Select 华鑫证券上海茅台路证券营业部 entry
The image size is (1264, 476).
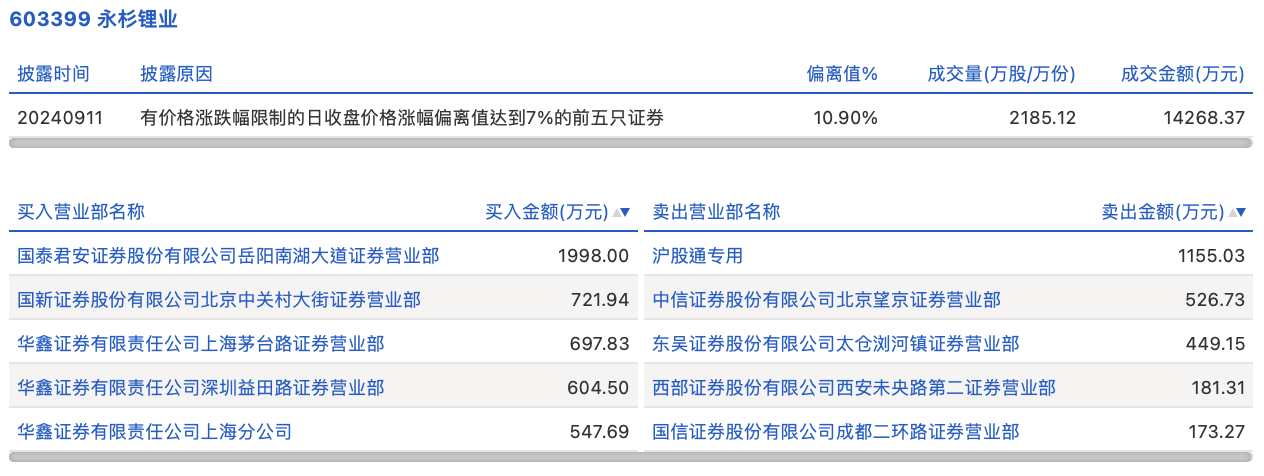pyautogui.click(x=201, y=344)
